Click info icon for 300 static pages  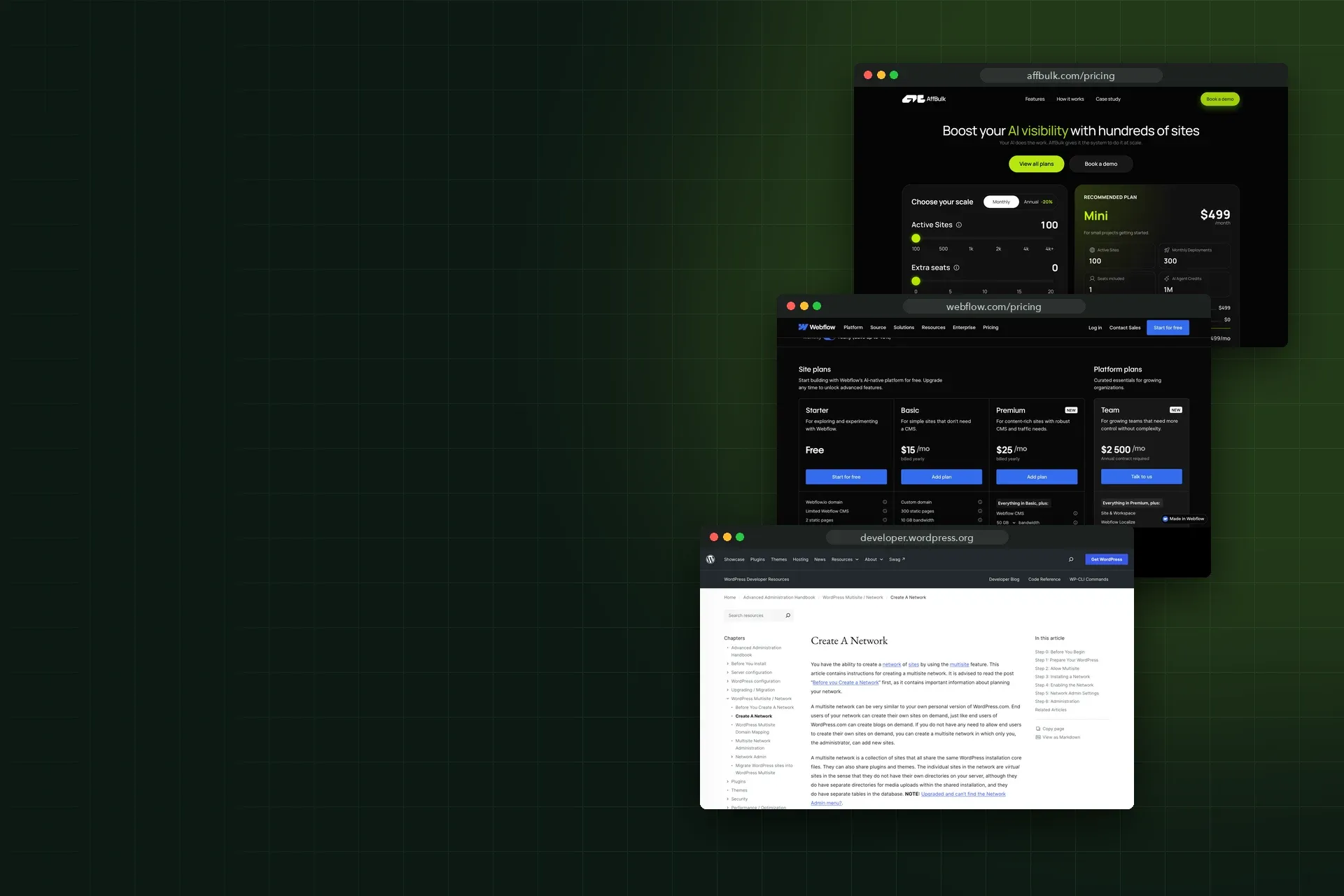[980, 511]
